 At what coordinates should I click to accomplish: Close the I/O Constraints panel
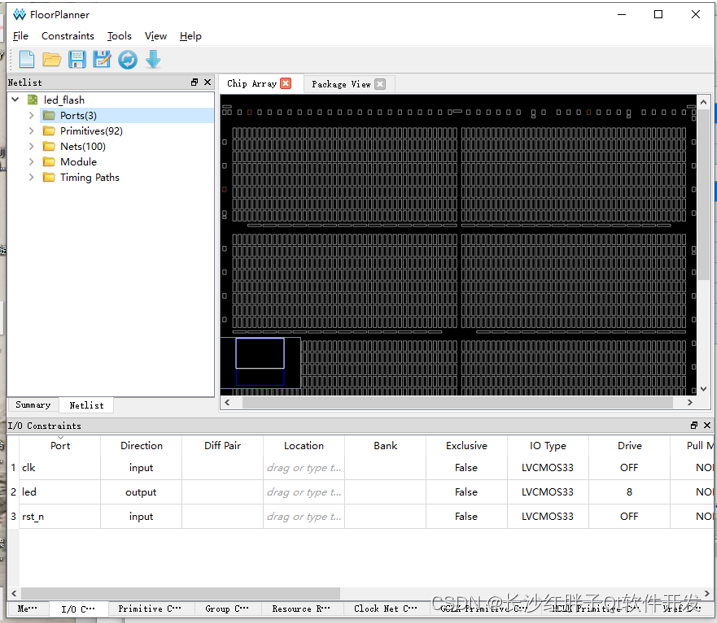(x=707, y=425)
